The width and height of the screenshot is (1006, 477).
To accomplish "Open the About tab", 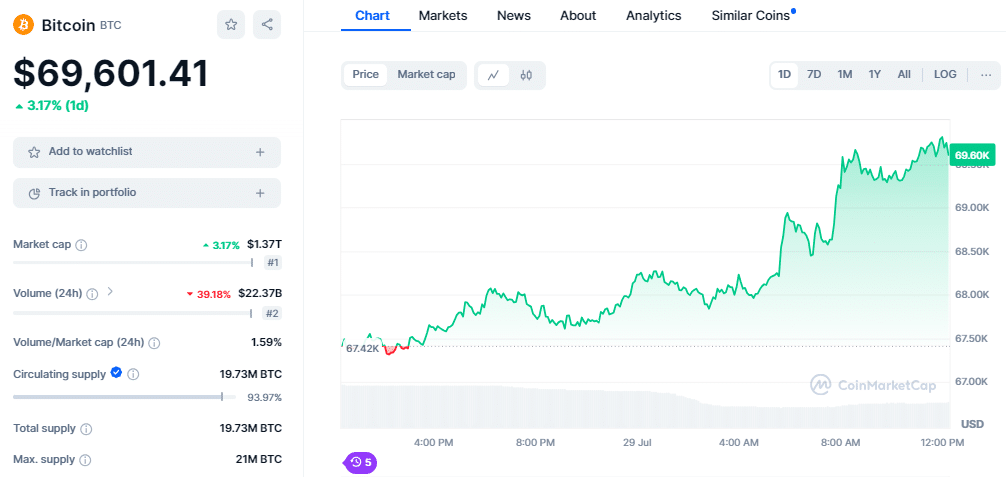I will click(578, 15).
